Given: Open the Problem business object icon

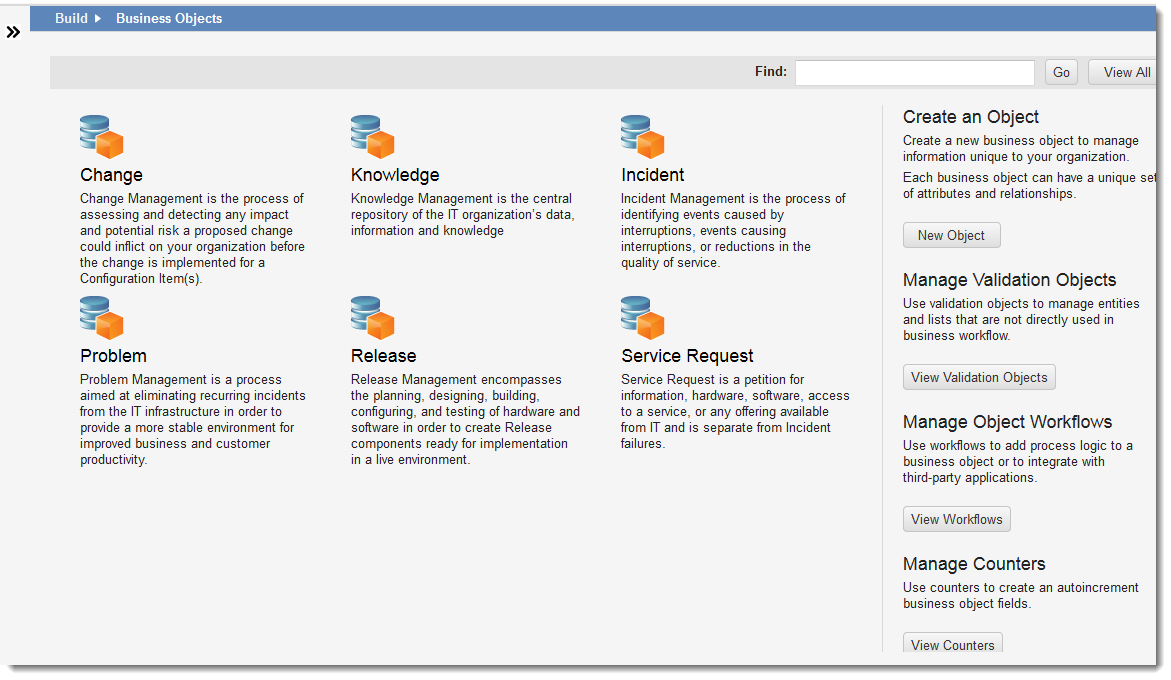Looking at the screenshot, I should pyautogui.click(x=100, y=316).
